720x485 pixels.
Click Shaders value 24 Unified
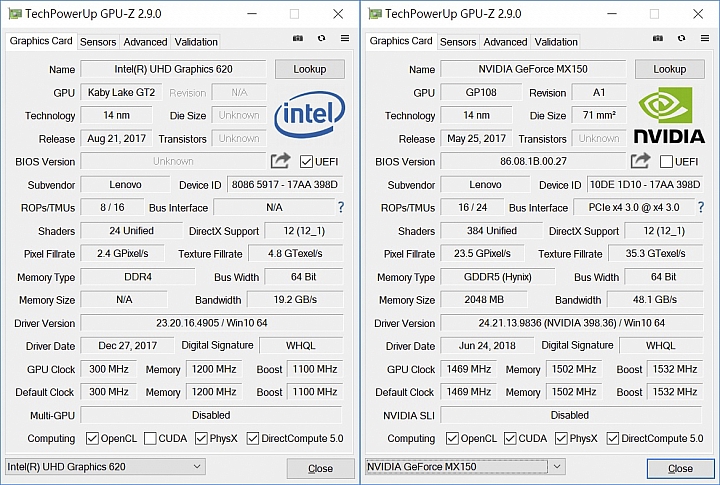131,231
